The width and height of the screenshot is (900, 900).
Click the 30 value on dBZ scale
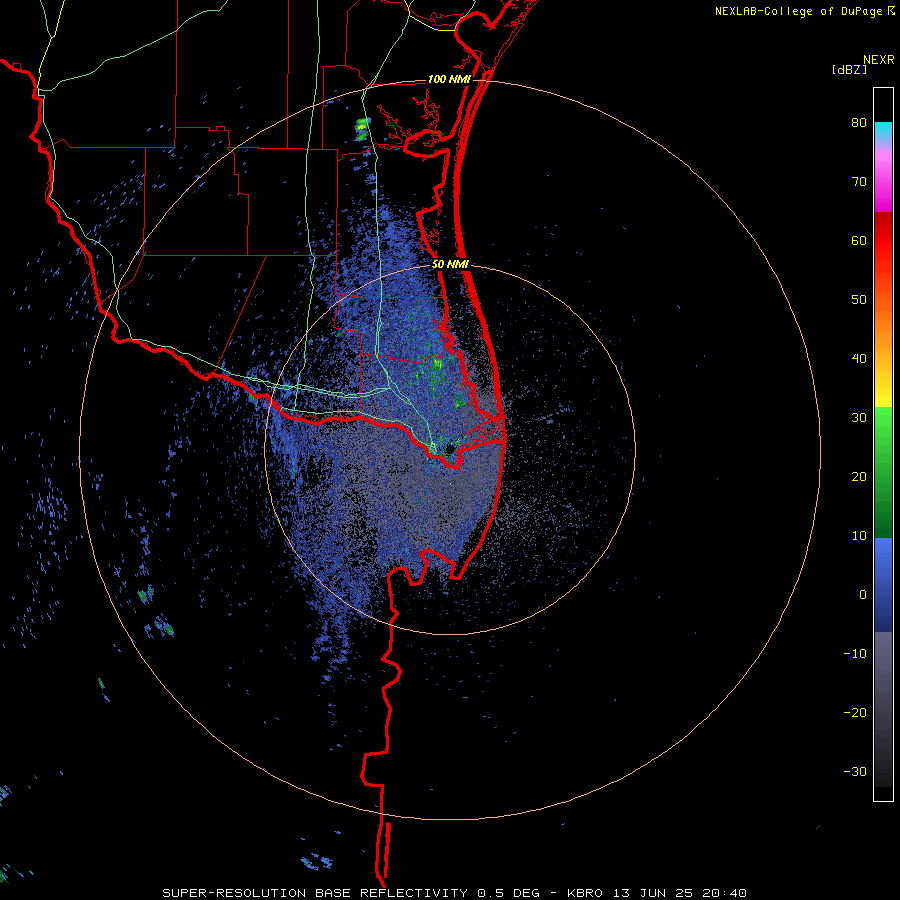[859, 418]
